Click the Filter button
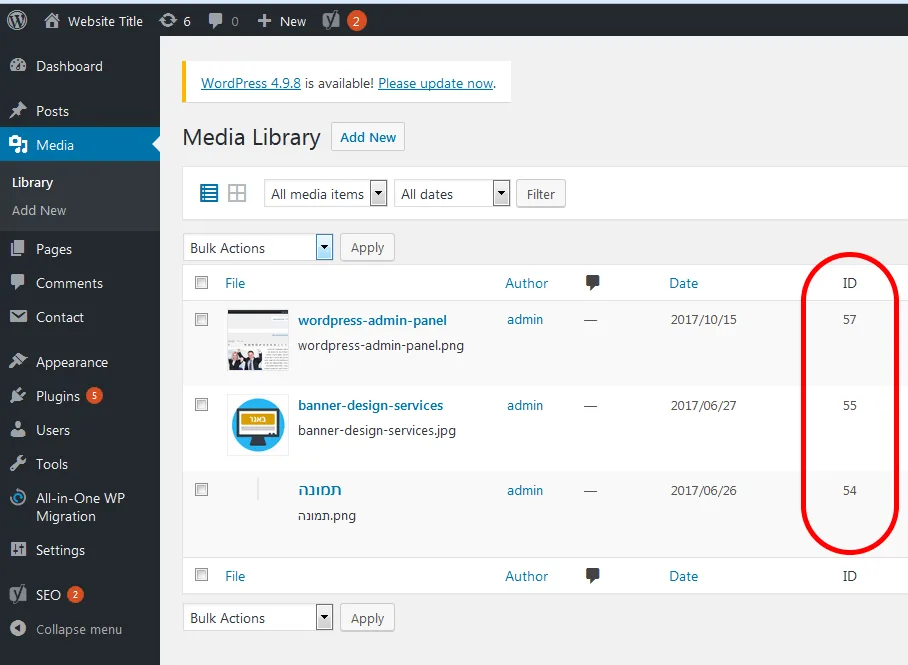 pos(540,193)
